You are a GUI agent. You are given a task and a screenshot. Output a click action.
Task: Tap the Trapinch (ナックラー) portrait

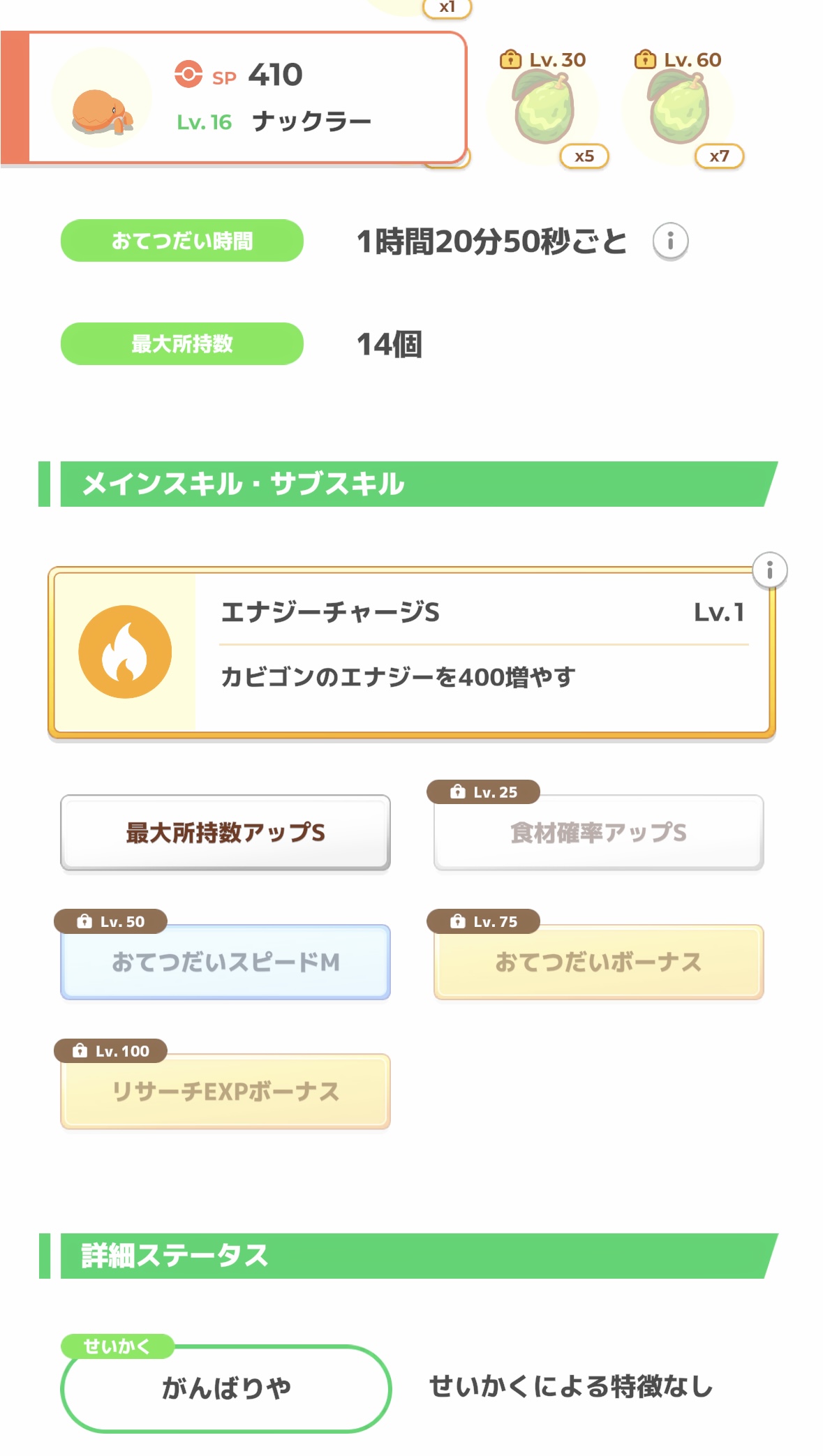coord(102,98)
